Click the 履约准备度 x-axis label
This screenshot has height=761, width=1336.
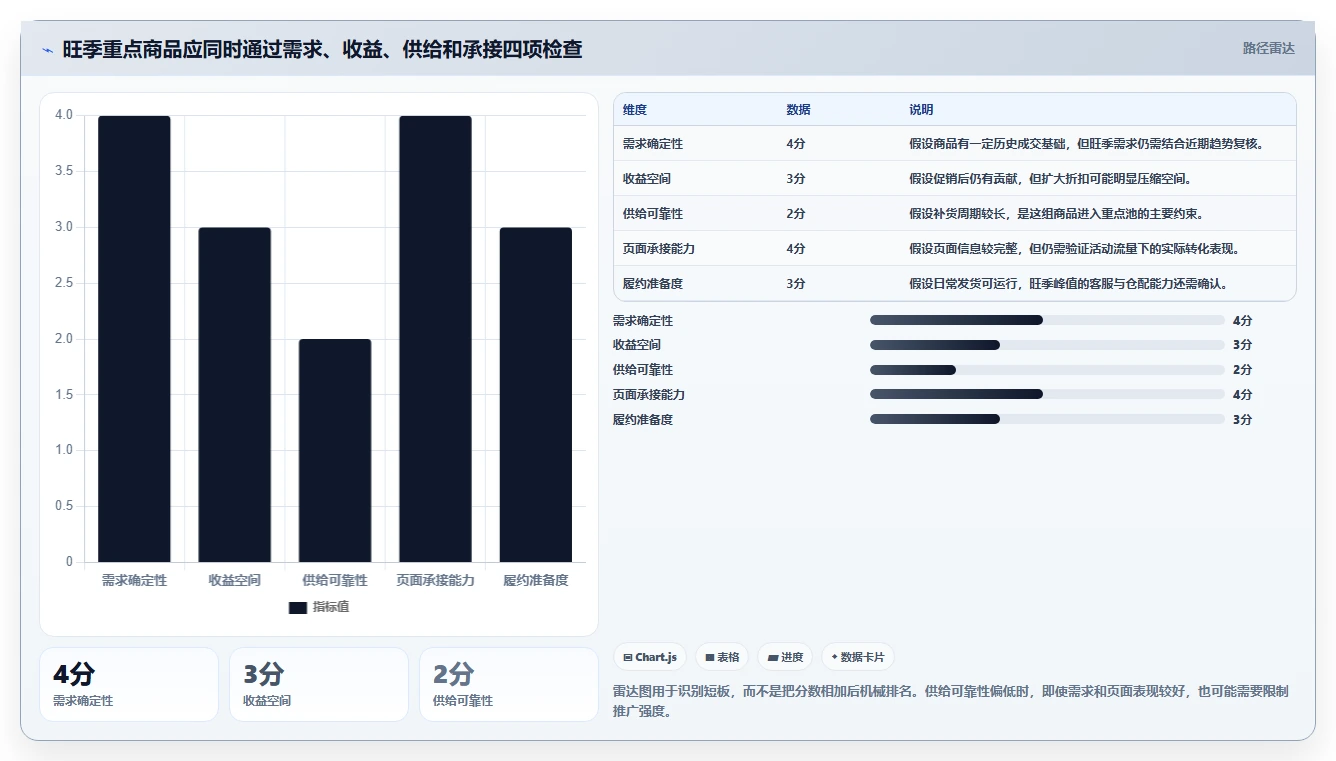pos(536,580)
